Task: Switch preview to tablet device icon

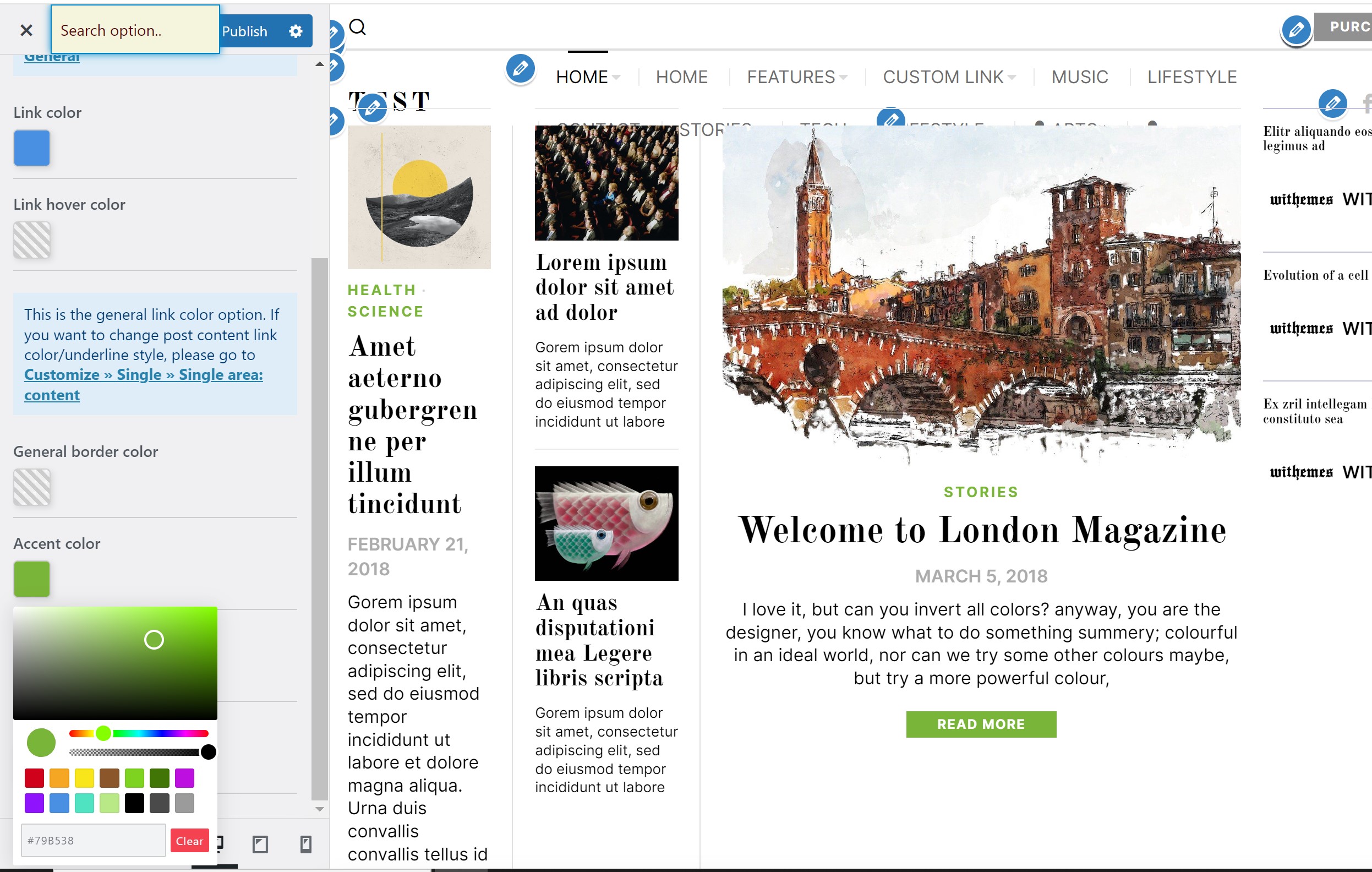Action: (260, 843)
